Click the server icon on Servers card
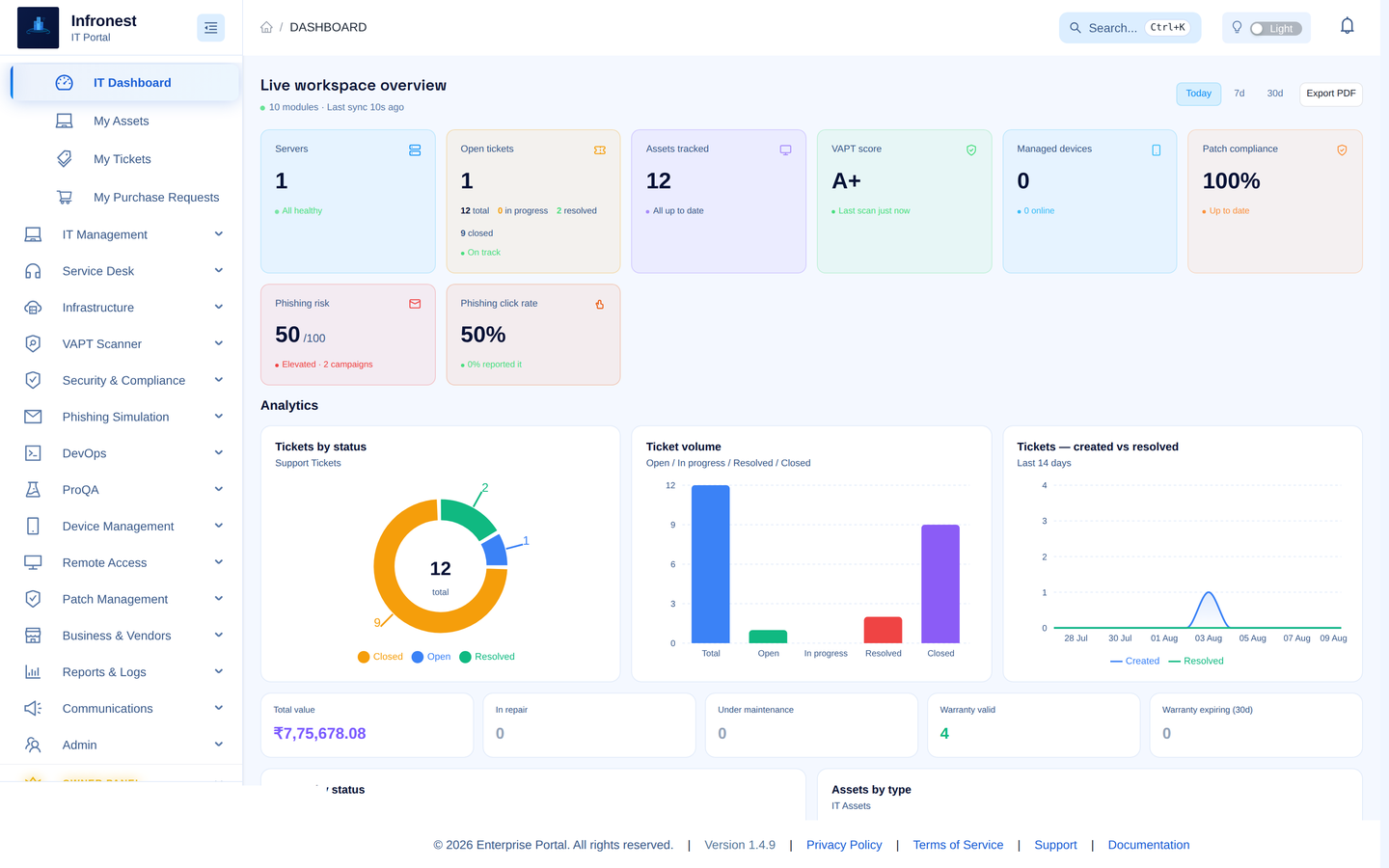The image size is (1389, 868). [415, 150]
